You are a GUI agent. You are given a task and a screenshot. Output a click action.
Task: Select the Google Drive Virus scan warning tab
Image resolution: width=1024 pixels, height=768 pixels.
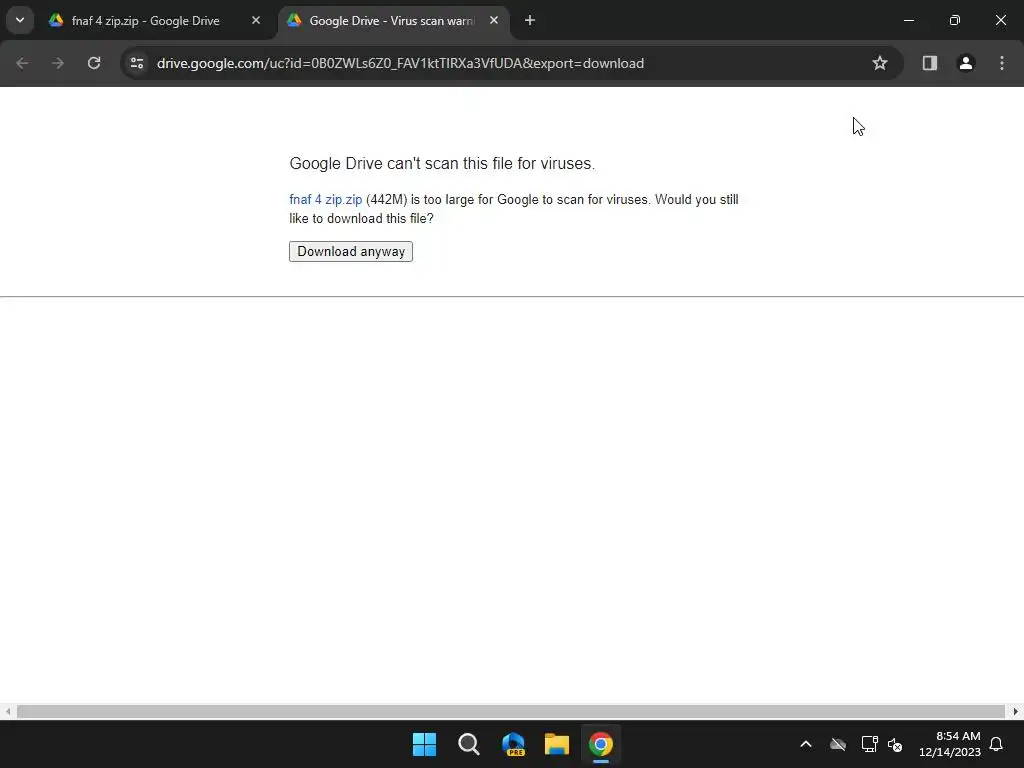(392, 21)
